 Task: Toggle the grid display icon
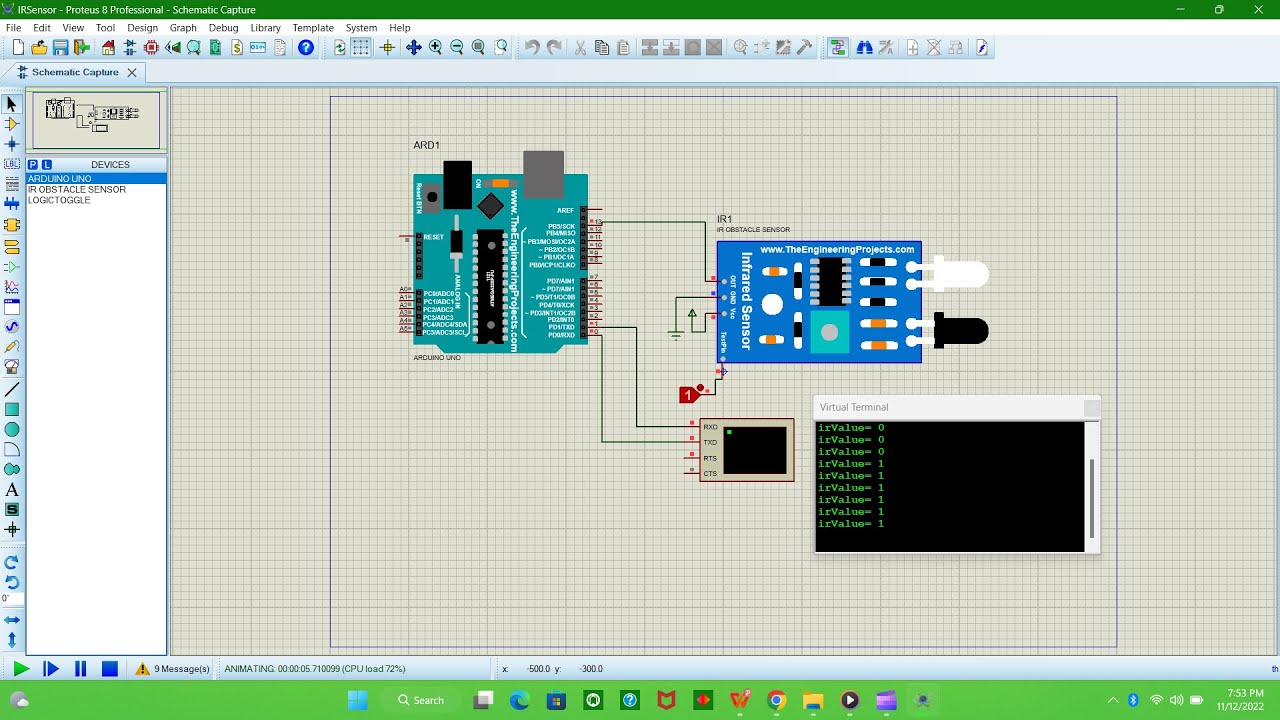361,47
